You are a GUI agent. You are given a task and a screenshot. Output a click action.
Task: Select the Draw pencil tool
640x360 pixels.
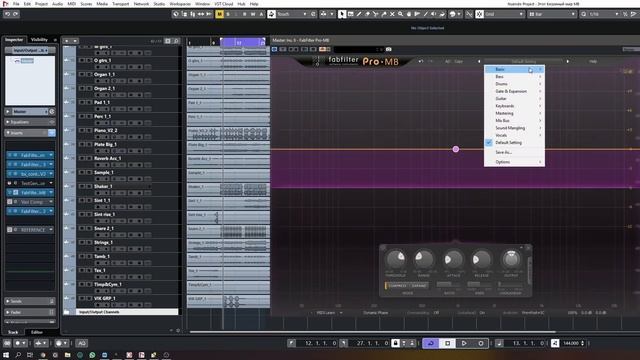click(359, 14)
